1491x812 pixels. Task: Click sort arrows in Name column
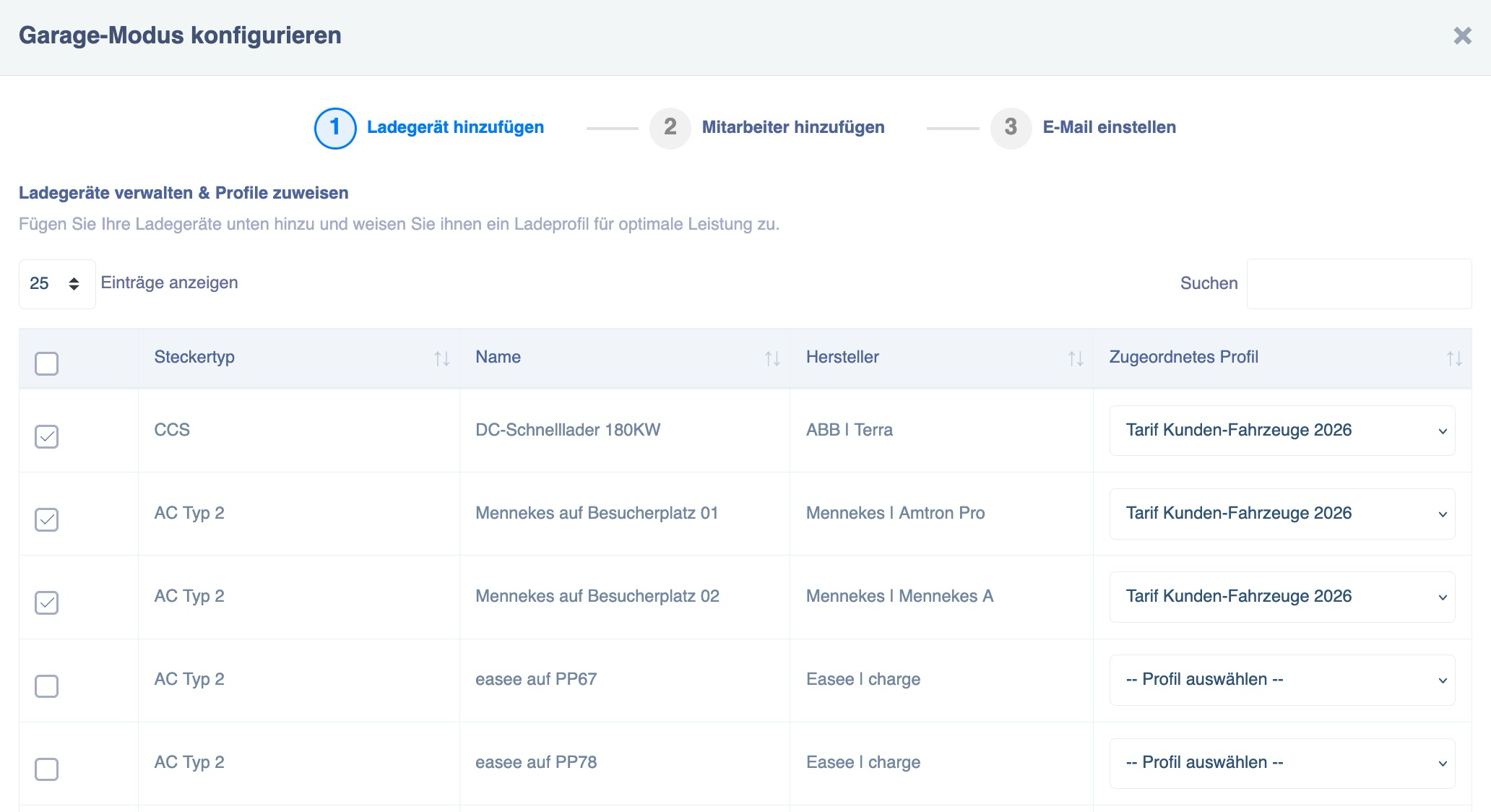[x=772, y=358]
